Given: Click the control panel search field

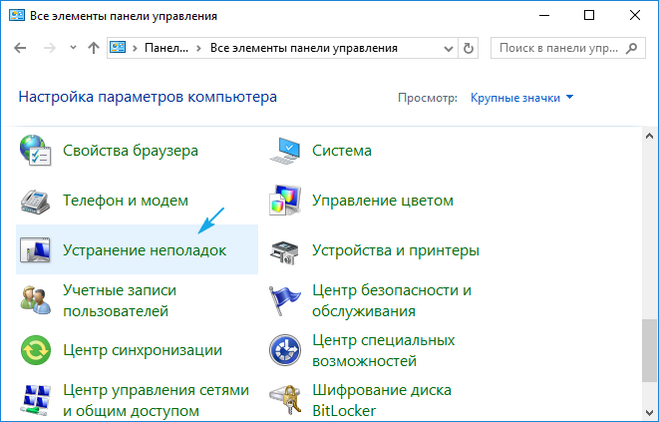Looking at the screenshot, I should tap(565, 48).
